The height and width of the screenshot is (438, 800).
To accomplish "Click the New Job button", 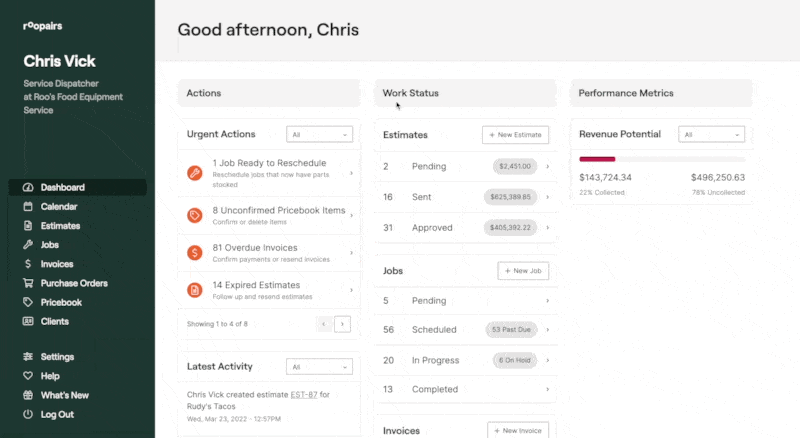I will pos(523,271).
